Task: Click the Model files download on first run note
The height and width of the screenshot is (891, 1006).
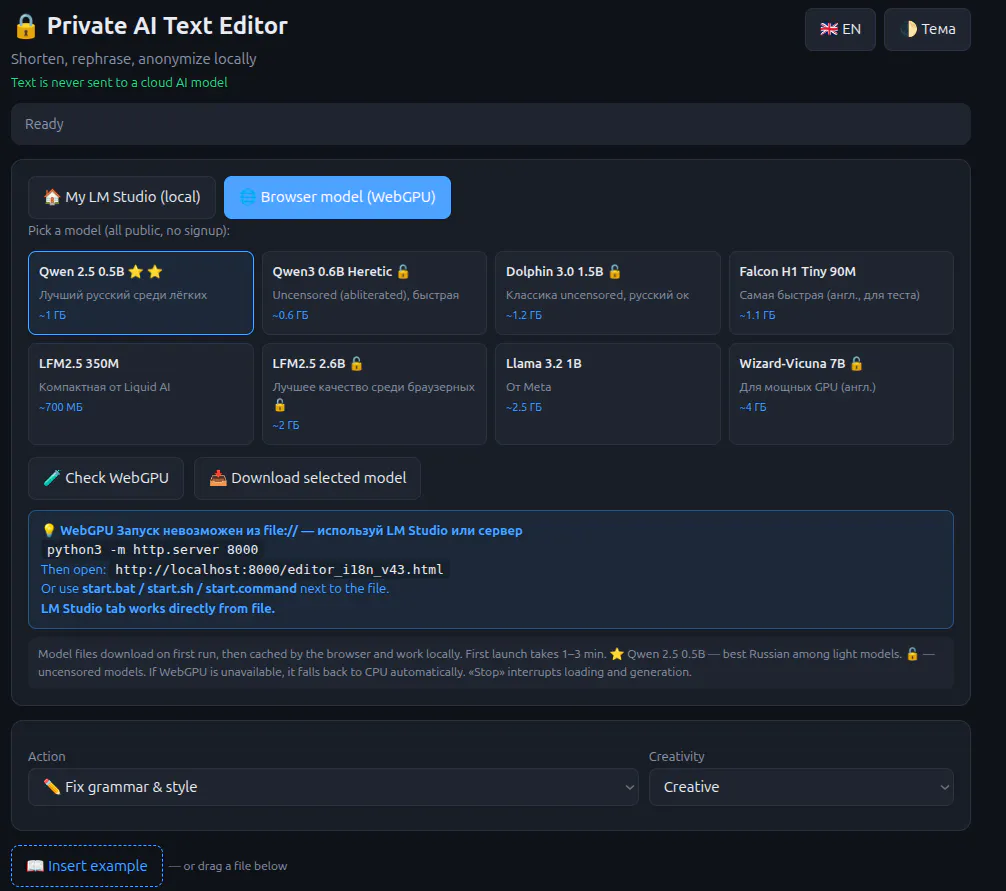Action: click(491, 663)
